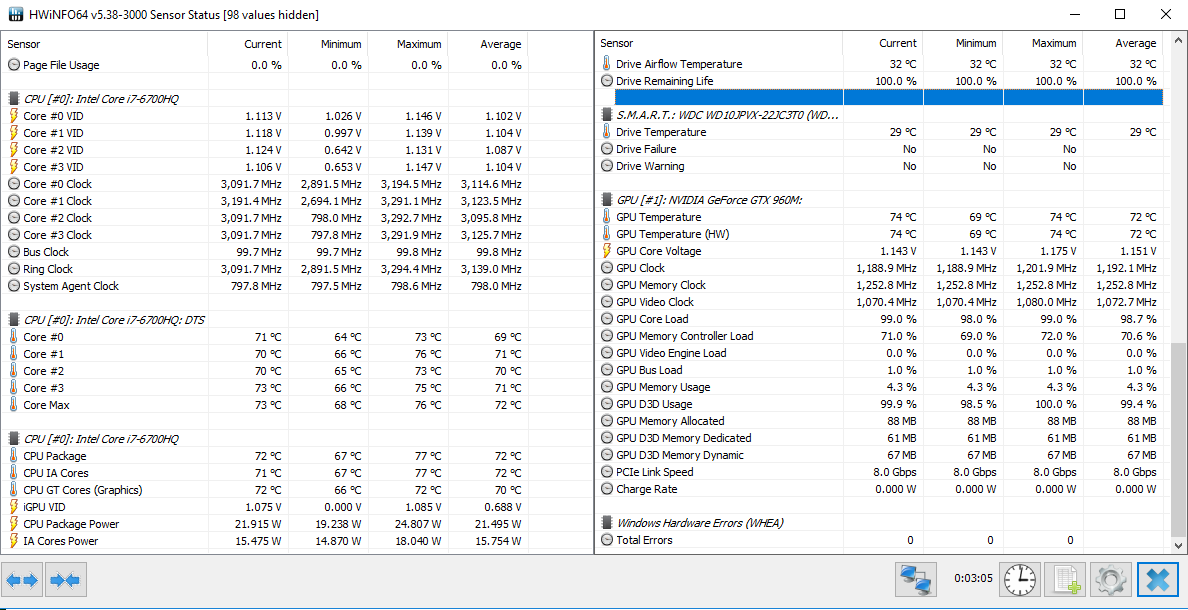Click the Core #0 VID voltage icon
This screenshot has width=1188, height=610.
(14, 116)
